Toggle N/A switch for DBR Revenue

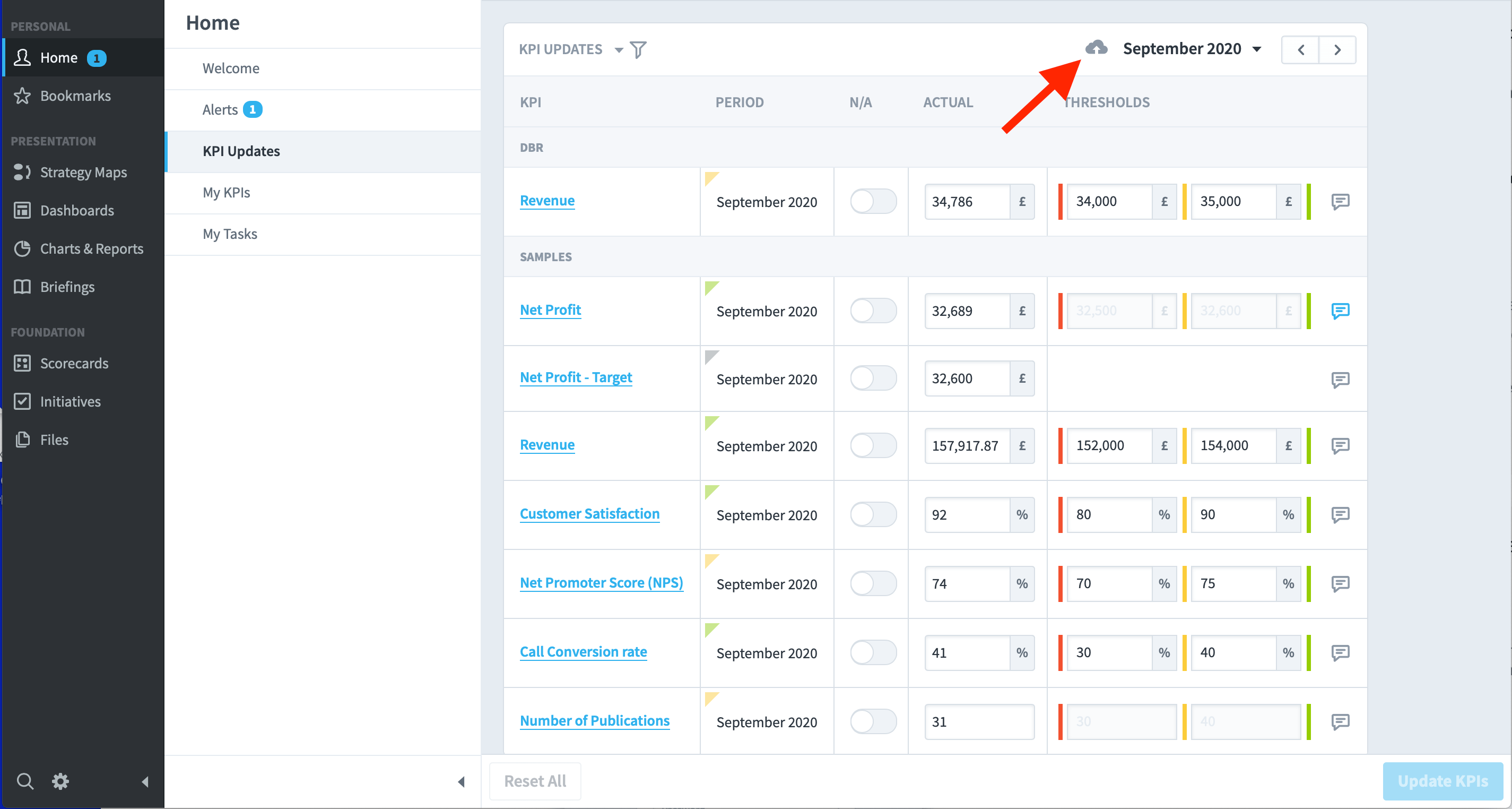pyautogui.click(x=873, y=202)
